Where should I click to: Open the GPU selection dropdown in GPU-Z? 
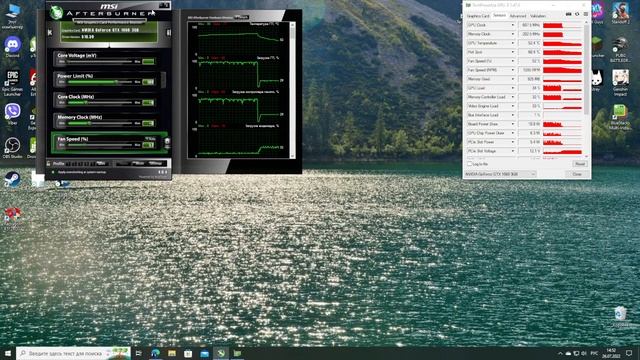point(500,174)
